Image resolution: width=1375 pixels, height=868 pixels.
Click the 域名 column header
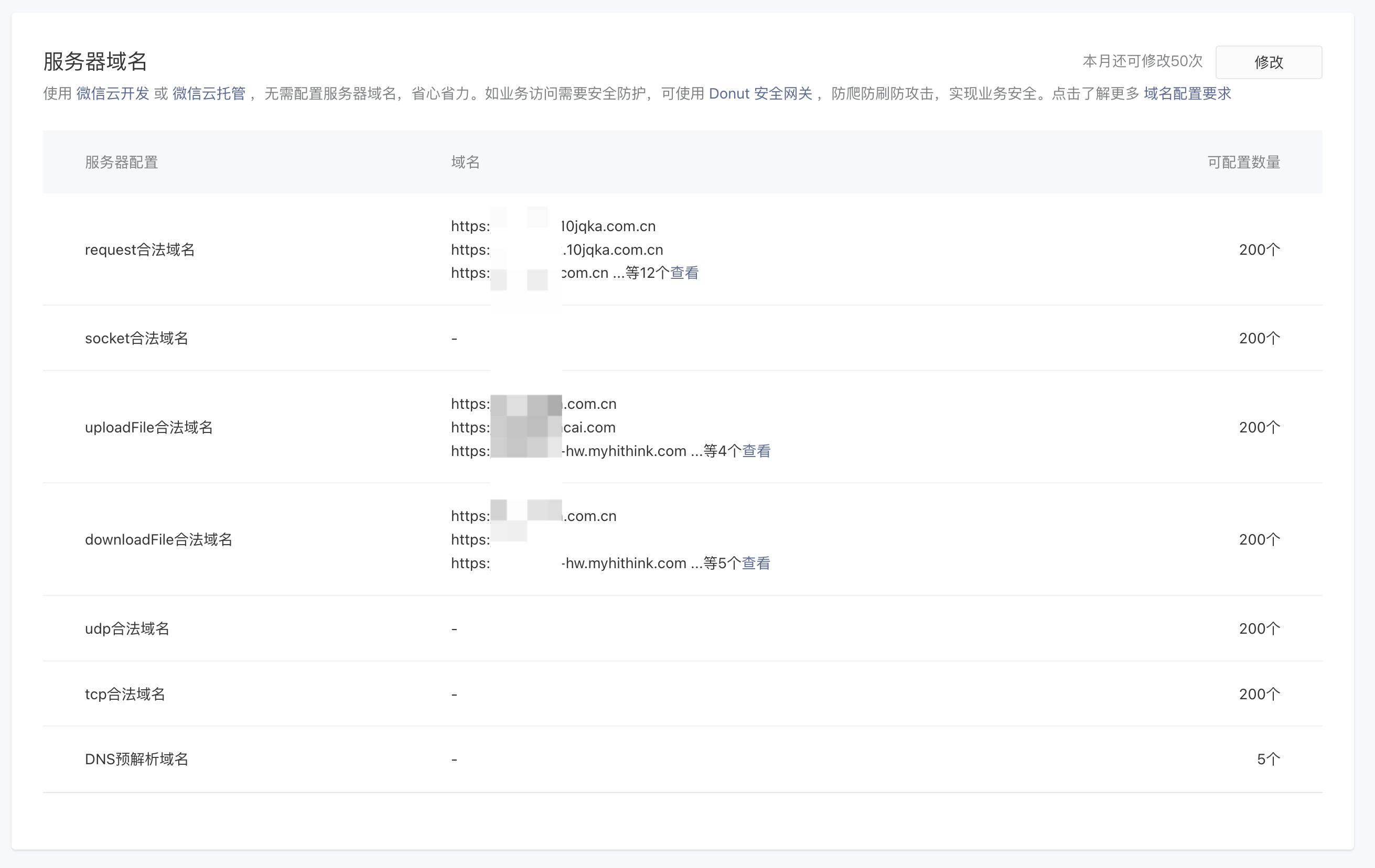(465, 162)
